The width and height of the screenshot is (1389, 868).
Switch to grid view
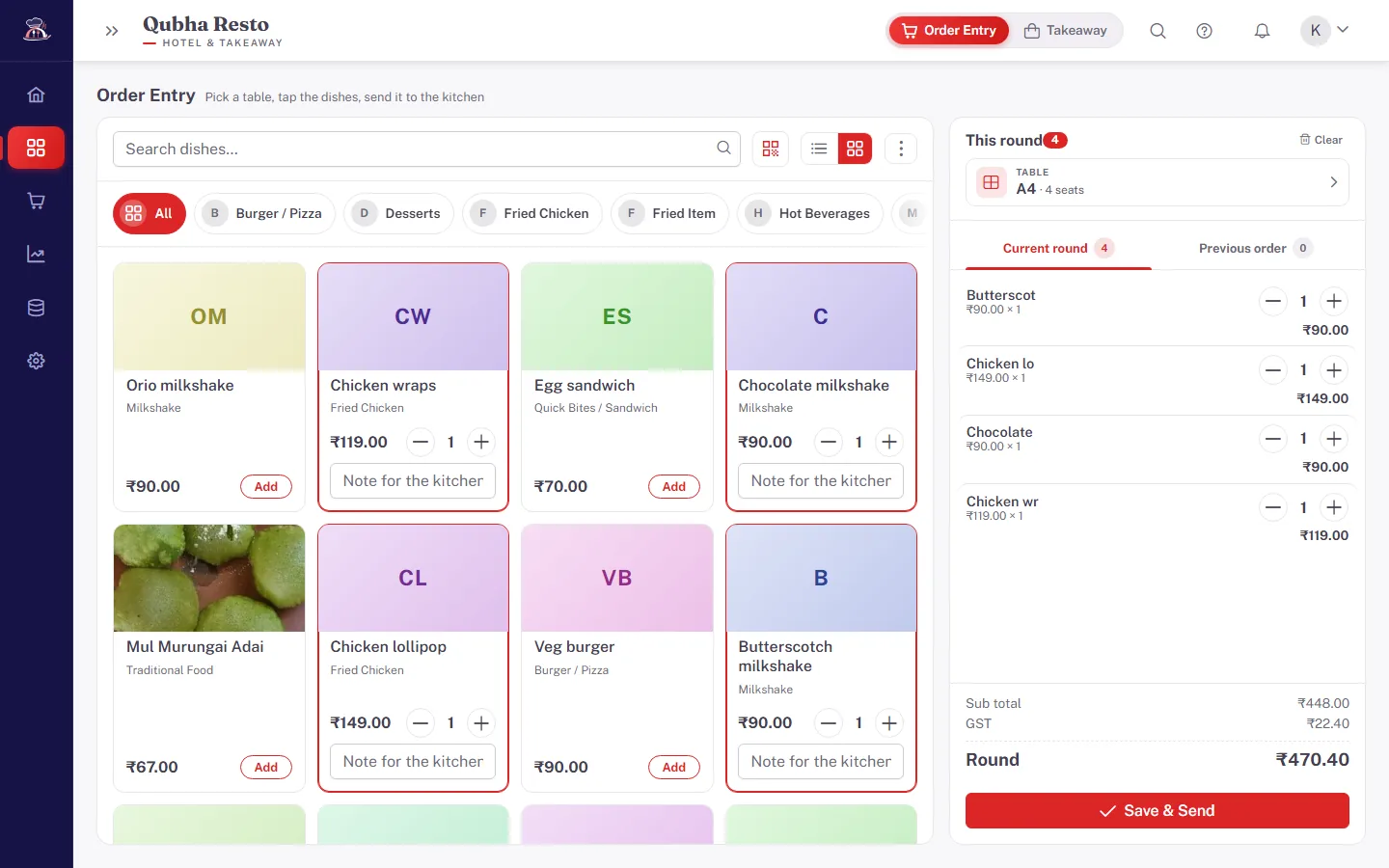click(855, 149)
